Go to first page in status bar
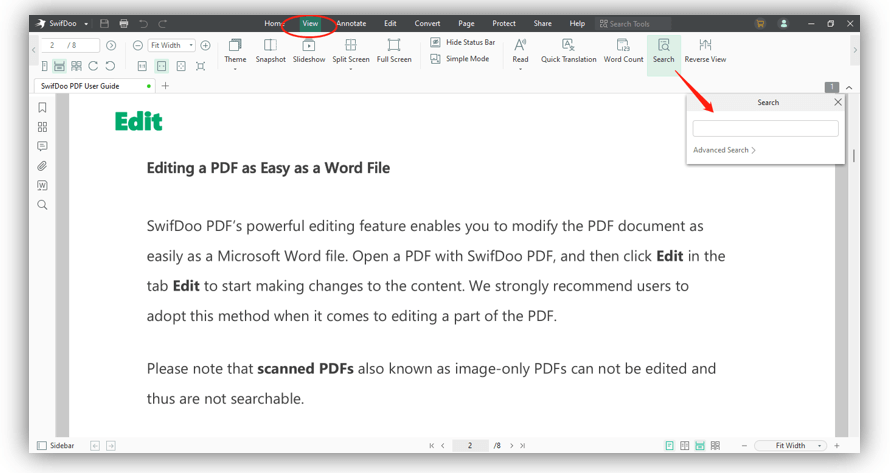 432,446
